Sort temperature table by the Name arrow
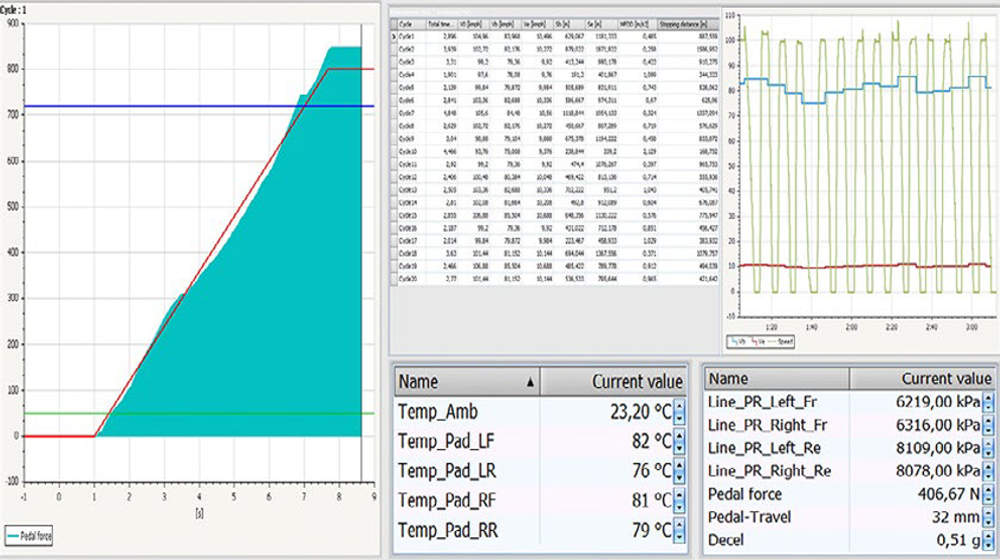Viewport: 1000px width, 560px height. click(x=530, y=382)
